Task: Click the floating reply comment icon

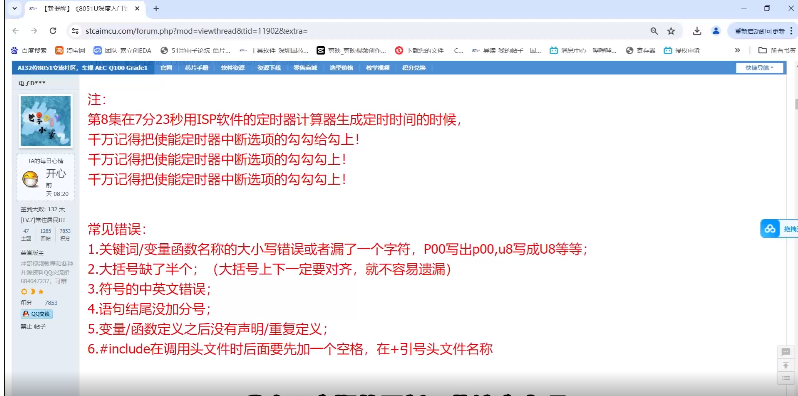Action: pos(785,352)
